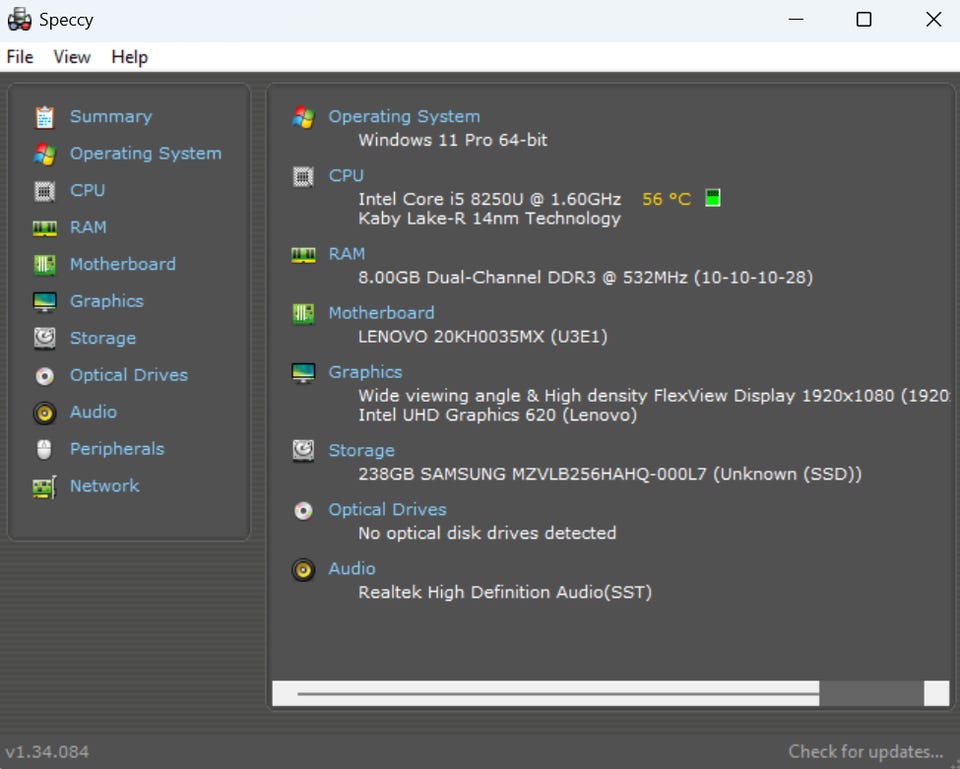Click the Summary clipboard icon in sidebar

pos(44,117)
